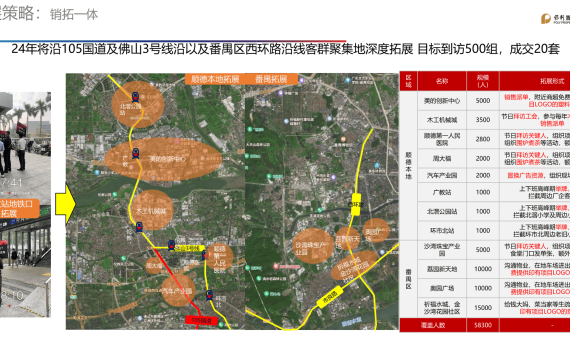Click the 3500 scale value

(483, 120)
